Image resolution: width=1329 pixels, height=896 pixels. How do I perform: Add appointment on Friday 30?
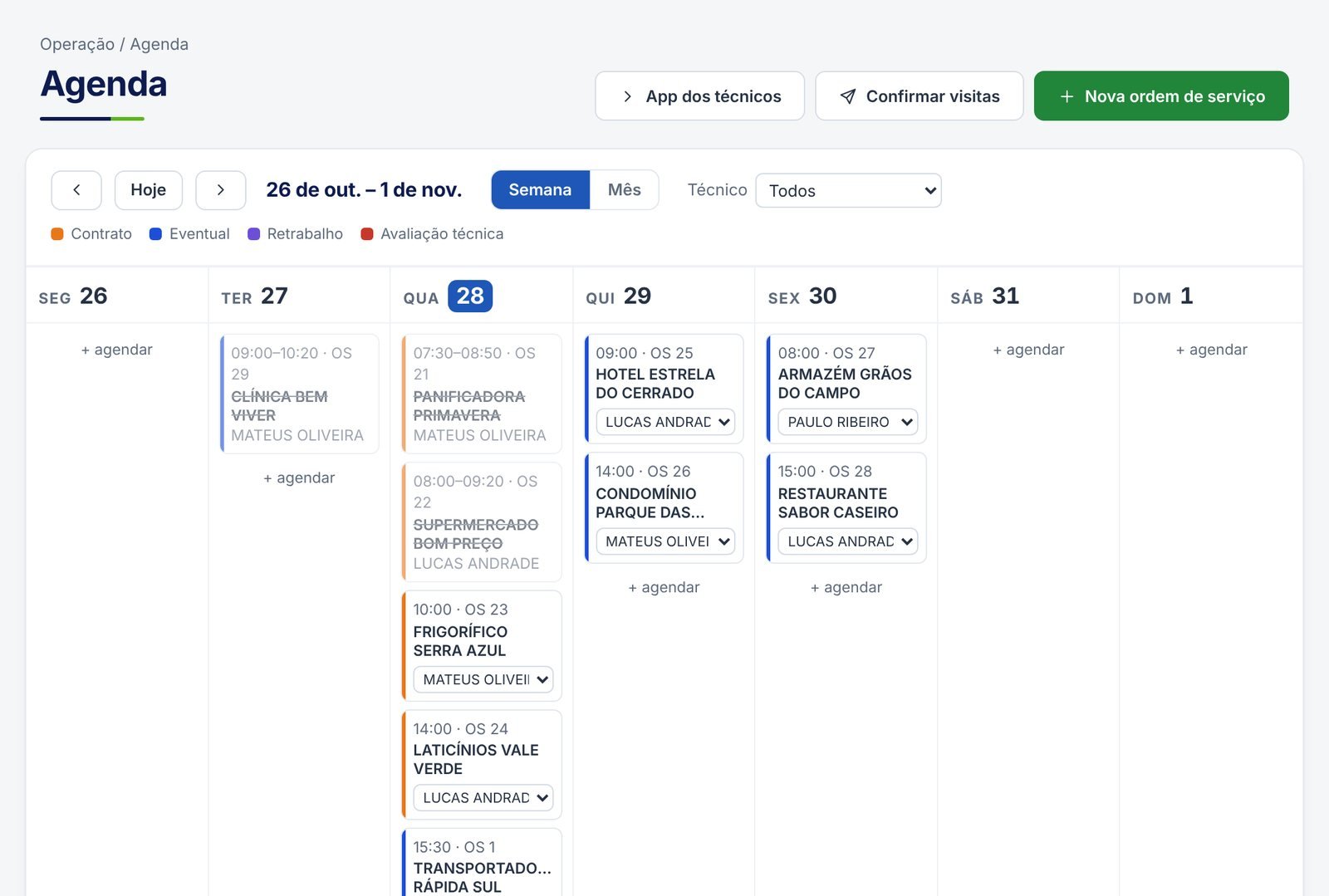pyautogui.click(x=846, y=587)
